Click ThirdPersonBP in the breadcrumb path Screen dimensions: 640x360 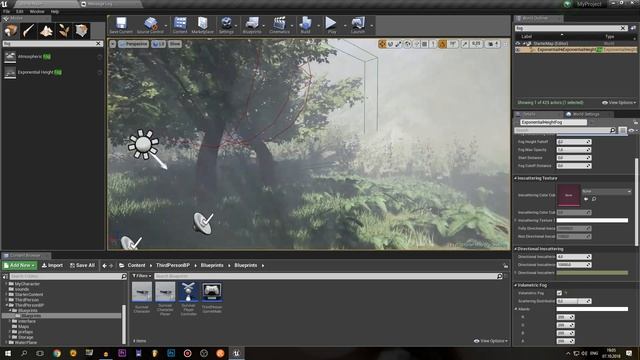[173, 266]
